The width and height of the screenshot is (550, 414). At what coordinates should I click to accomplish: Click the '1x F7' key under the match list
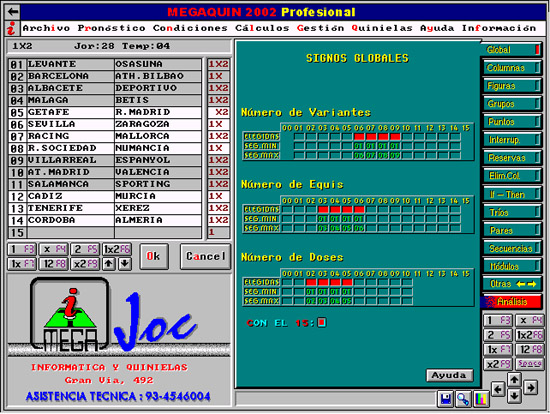point(22,264)
